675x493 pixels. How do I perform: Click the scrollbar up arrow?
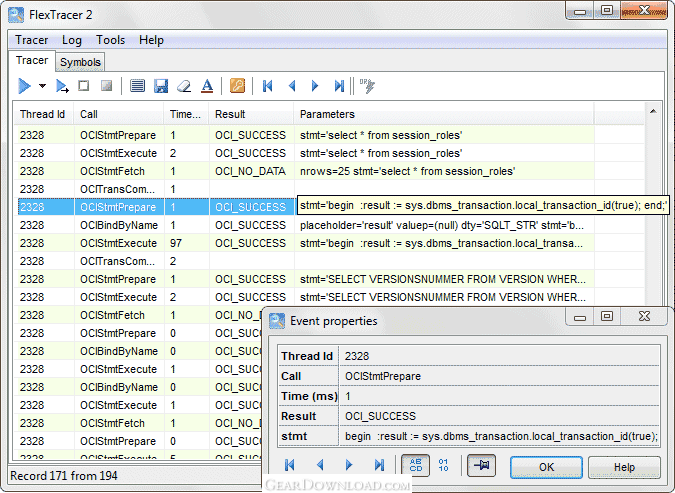(653, 112)
